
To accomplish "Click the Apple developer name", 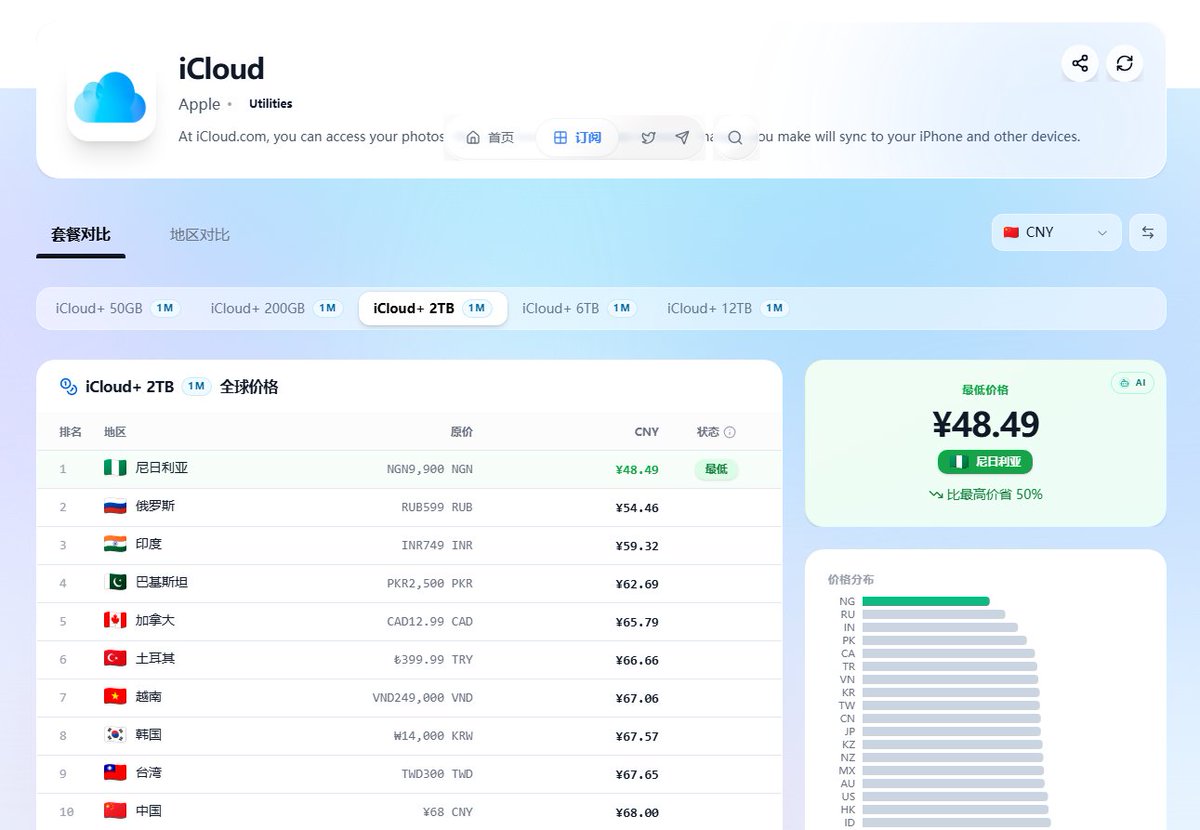I will pos(199,104).
